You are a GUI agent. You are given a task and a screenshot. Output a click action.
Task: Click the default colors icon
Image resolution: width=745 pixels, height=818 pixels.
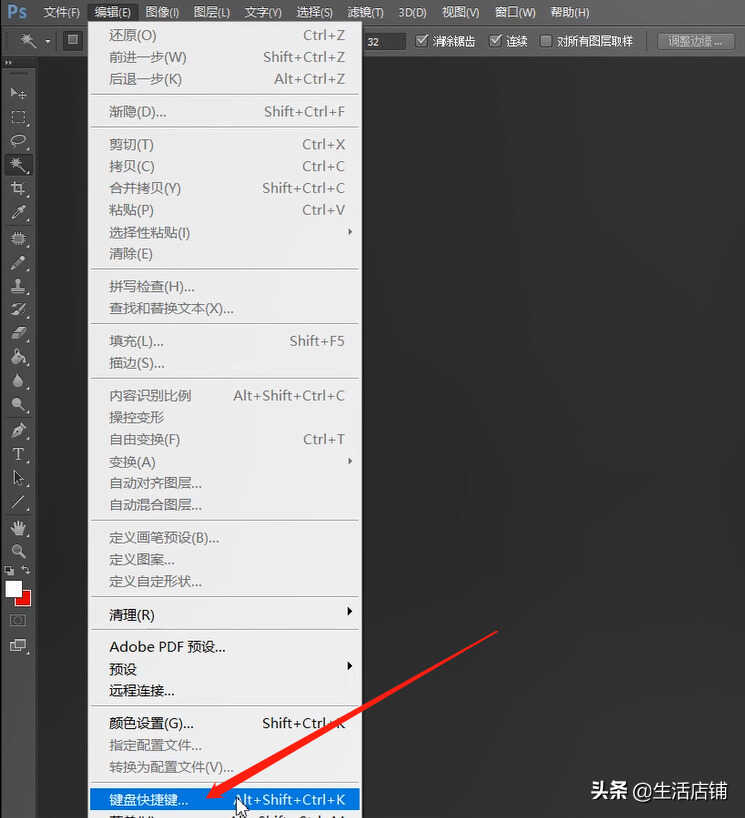9,570
